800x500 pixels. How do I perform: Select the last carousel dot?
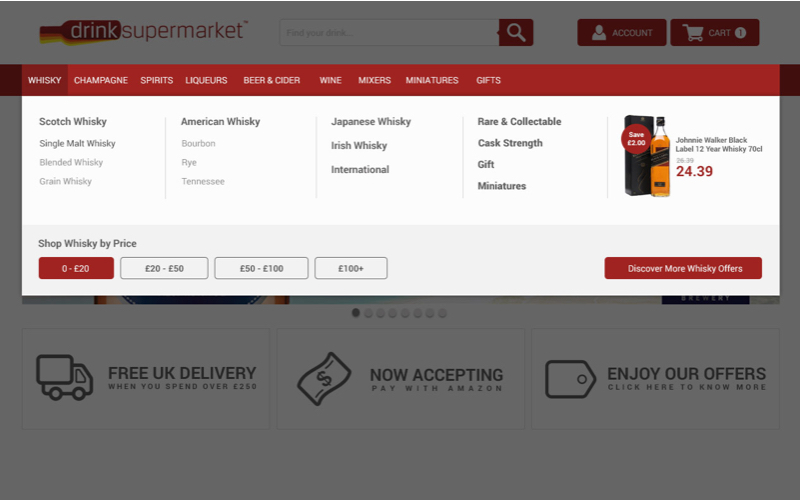[442, 313]
